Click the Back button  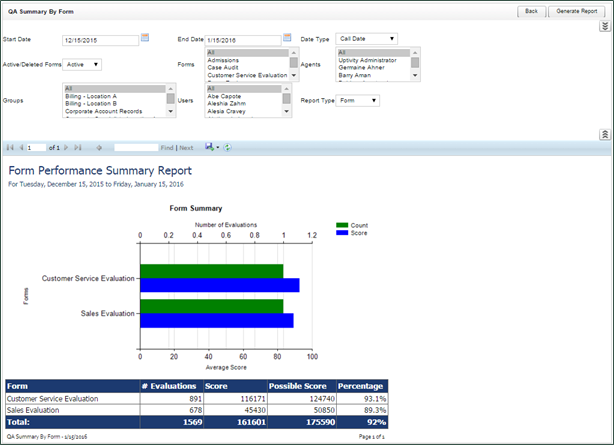coord(531,10)
